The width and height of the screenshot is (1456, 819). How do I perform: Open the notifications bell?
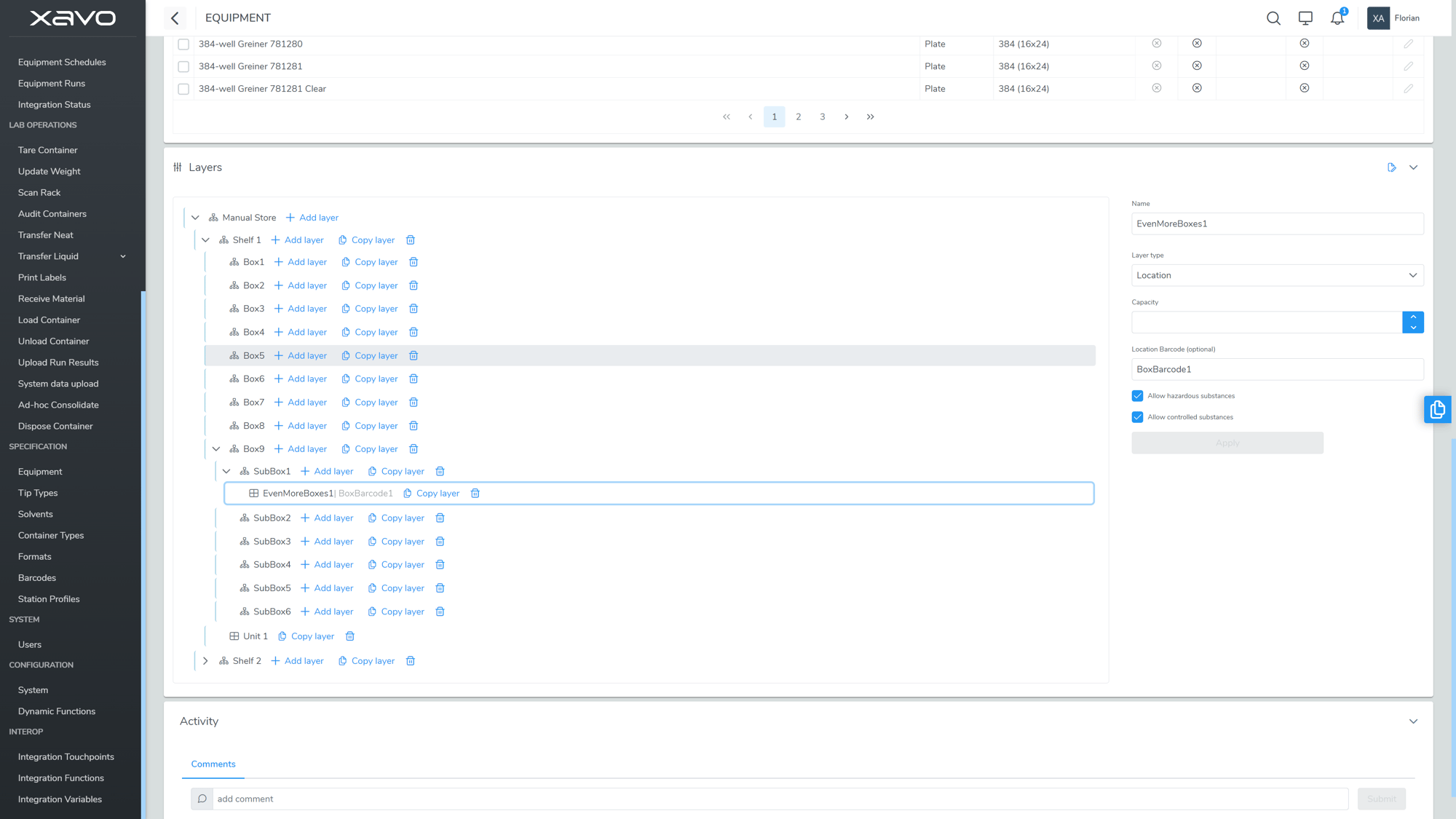tap(1337, 18)
